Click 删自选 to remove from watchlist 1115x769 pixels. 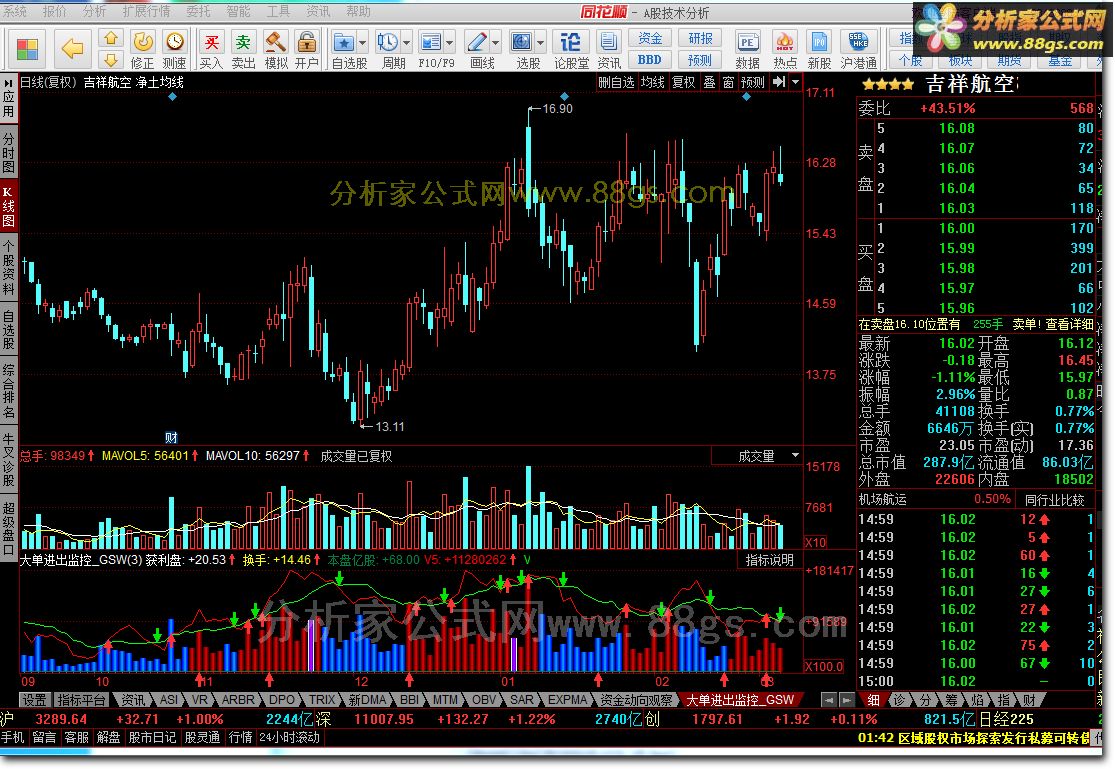(x=616, y=83)
